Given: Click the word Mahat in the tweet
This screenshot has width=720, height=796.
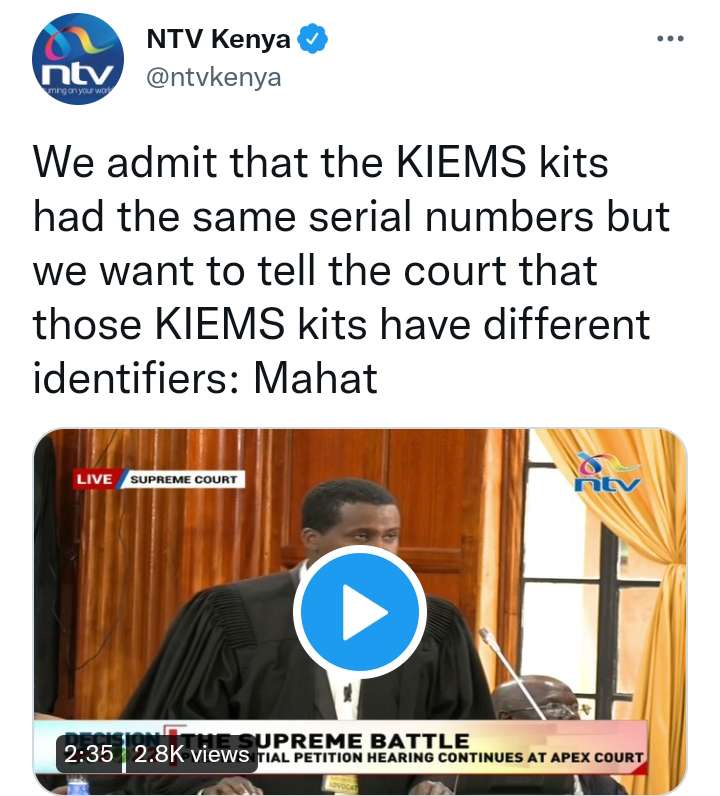Looking at the screenshot, I should pyautogui.click(x=315, y=378).
